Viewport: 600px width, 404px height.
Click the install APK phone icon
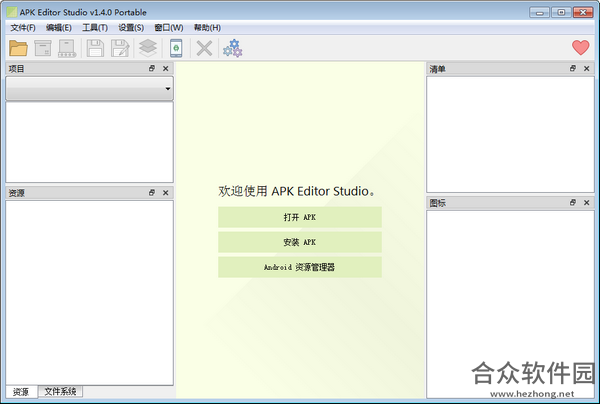click(x=176, y=49)
